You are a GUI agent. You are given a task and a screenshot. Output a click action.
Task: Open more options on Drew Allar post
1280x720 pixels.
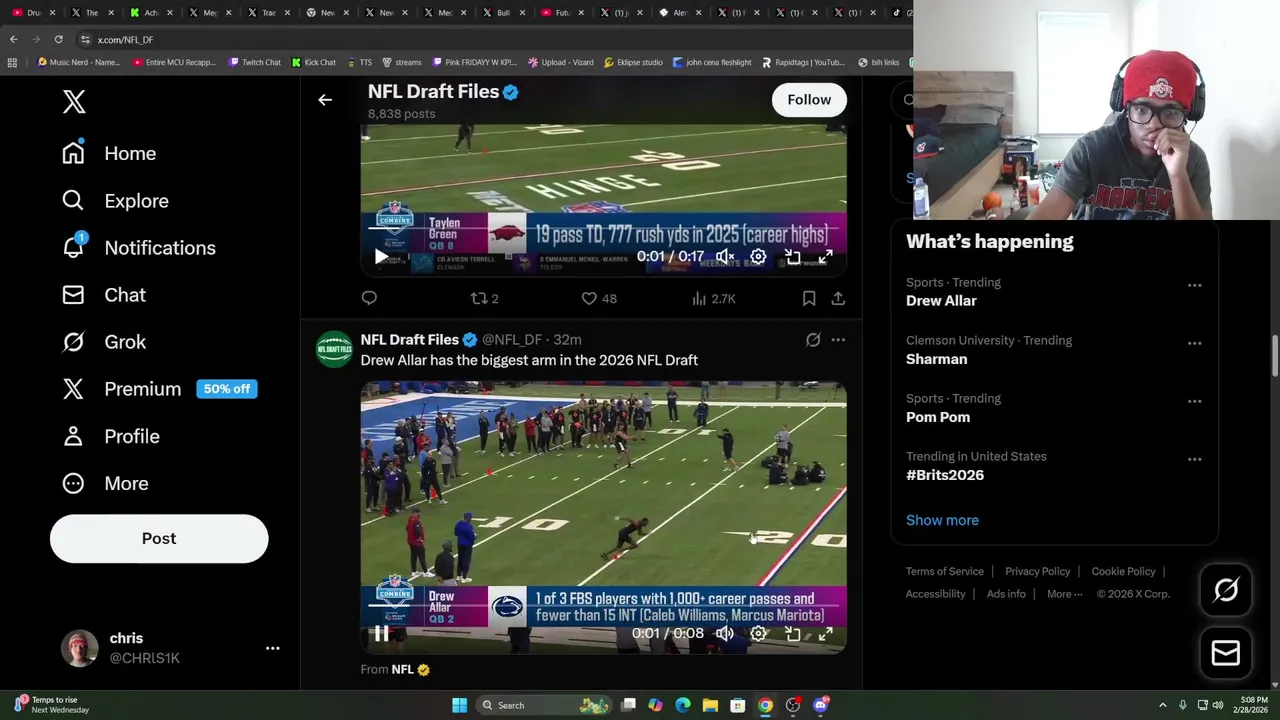coord(838,340)
